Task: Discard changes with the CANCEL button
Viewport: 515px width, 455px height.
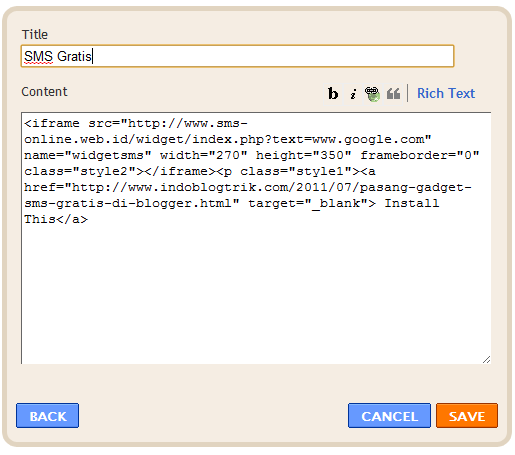Action: click(389, 416)
